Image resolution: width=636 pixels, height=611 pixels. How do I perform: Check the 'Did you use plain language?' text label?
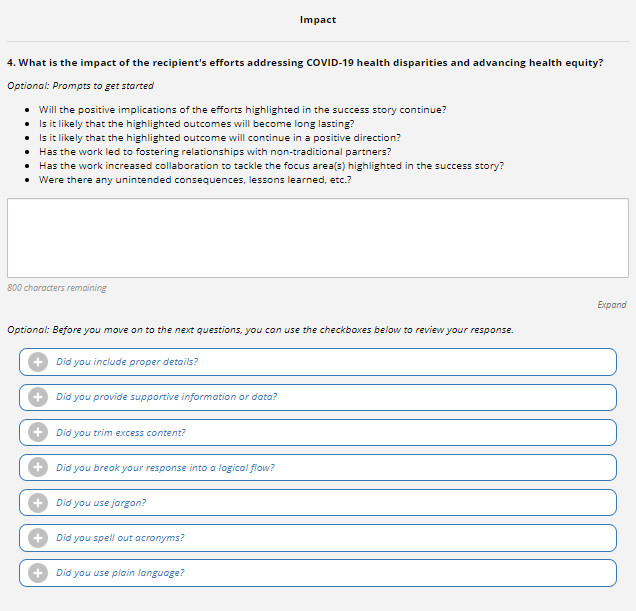tap(120, 573)
